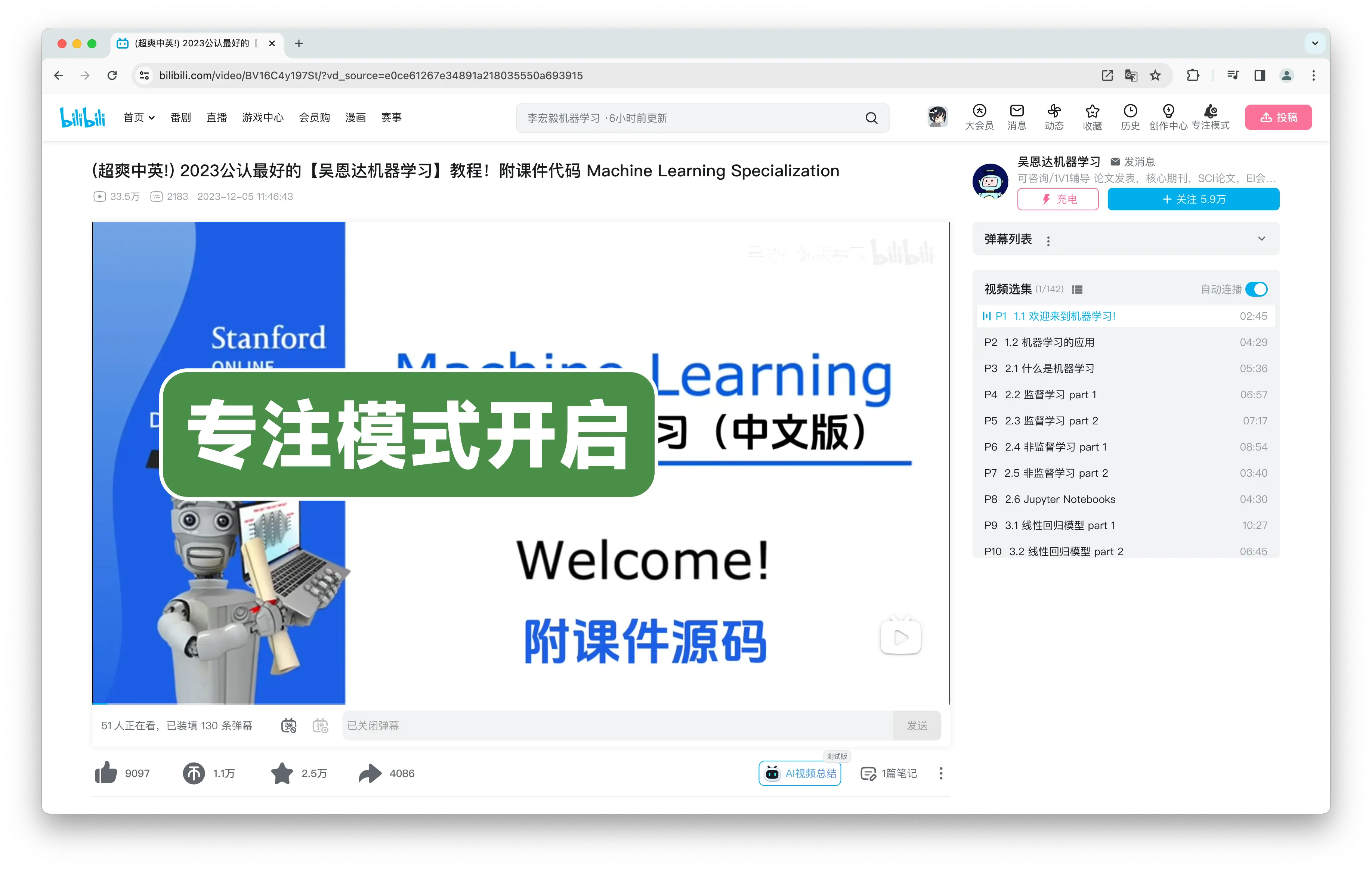Open the 消息 messages icon
Image resolution: width=1372 pixels, height=869 pixels.
click(x=1016, y=117)
